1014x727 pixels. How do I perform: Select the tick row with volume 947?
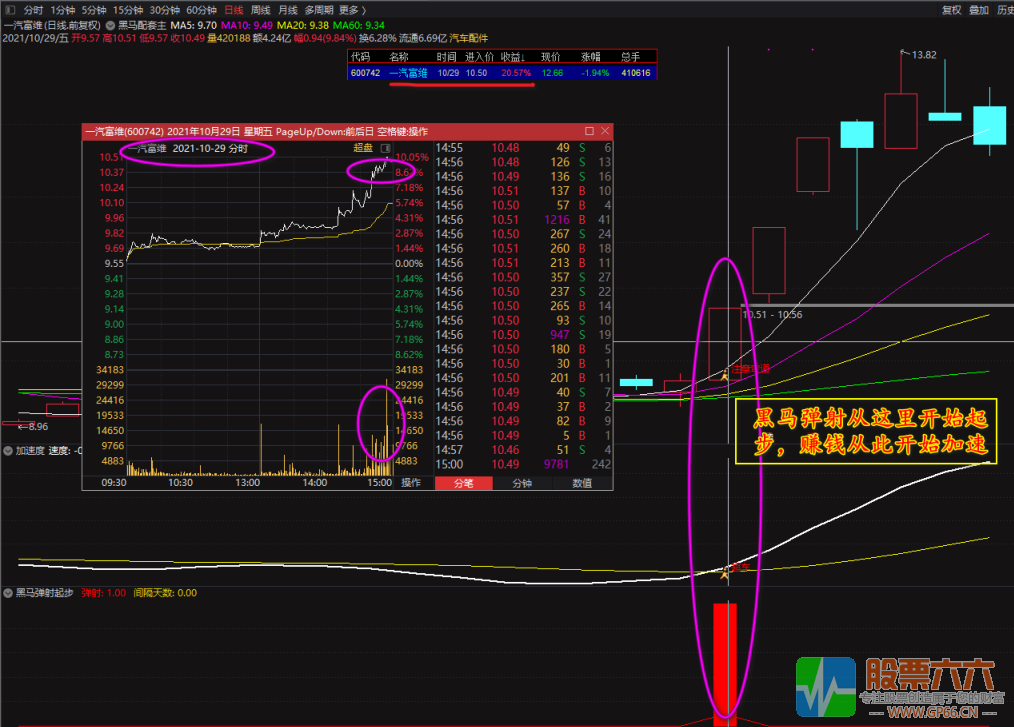(x=523, y=334)
